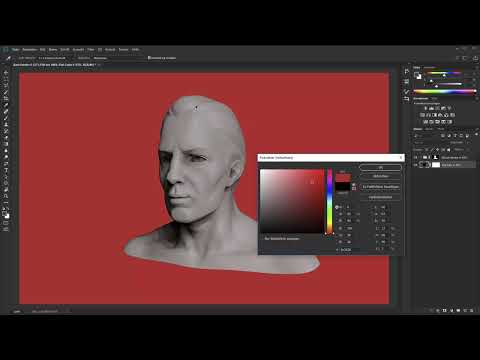This screenshot has height=360, width=480.
Task: Click OK in the color picker dialog
Action: pyautogui.click(x=380, y=167)
